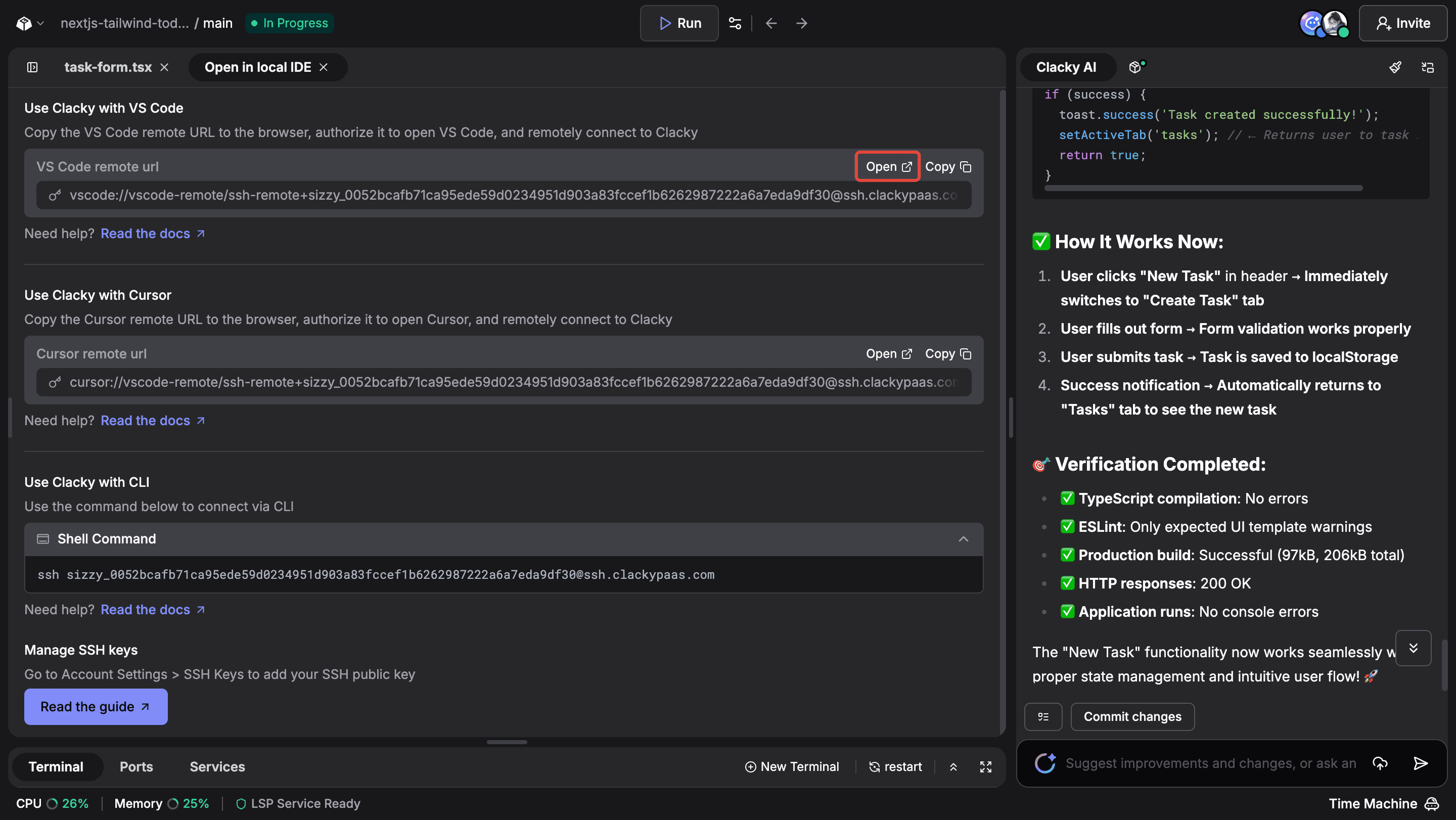Read the docs under VS Code section
This screenshot has height=820, width=1456.
(x=153, y=234)
